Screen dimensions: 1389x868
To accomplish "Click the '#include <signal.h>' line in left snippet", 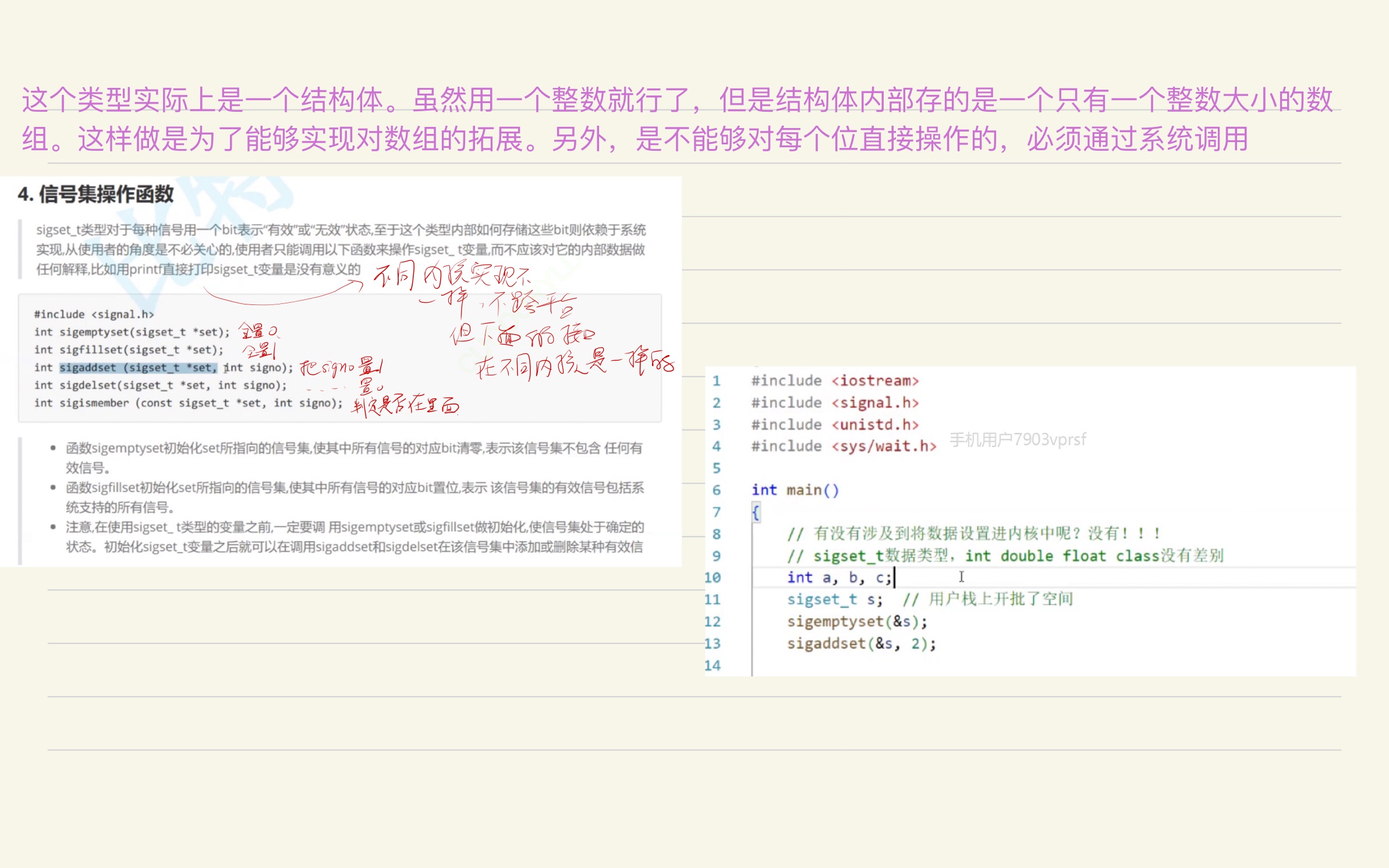I will 94,314.
